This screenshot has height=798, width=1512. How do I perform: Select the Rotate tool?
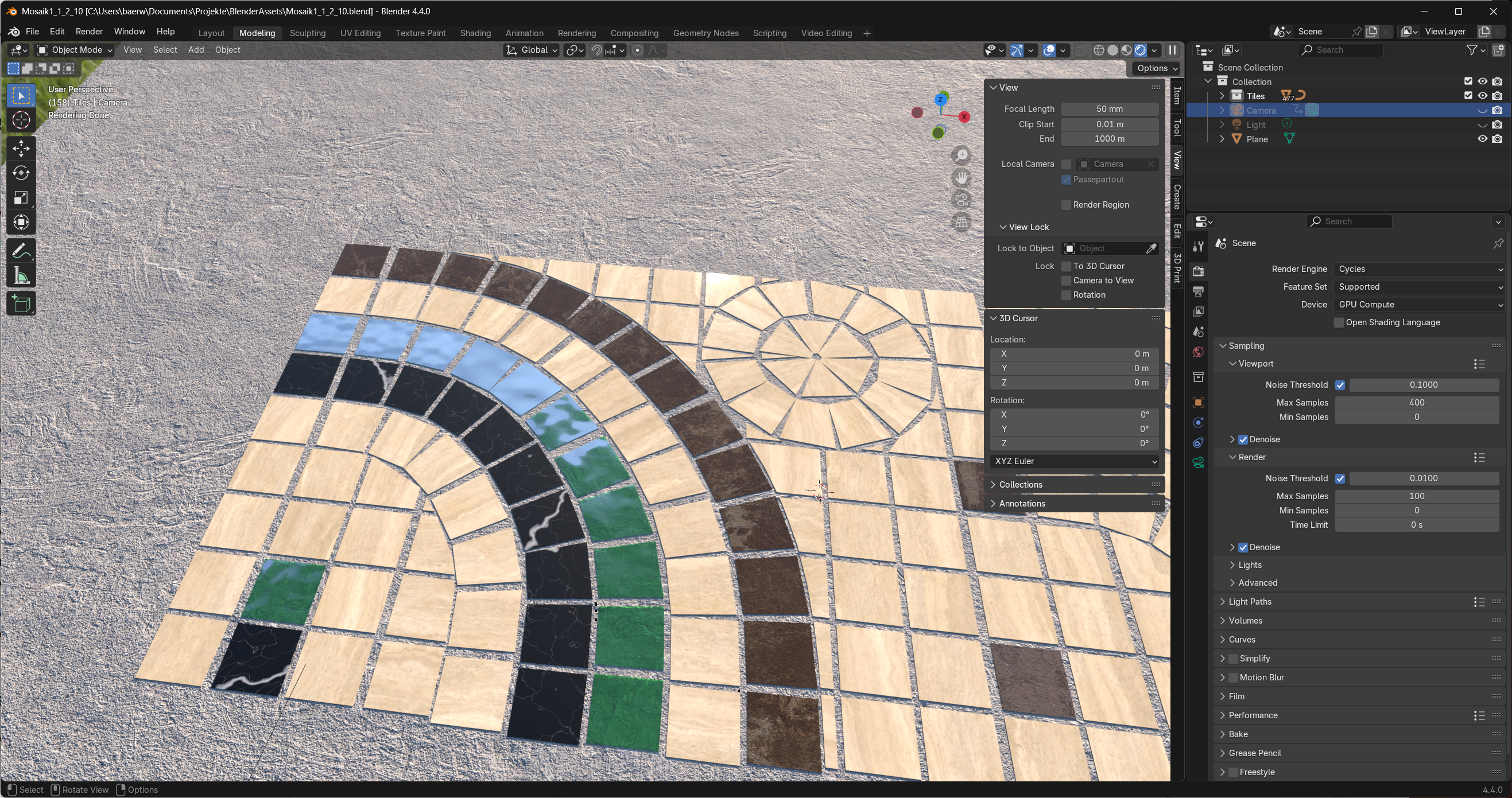pos(21,173)
